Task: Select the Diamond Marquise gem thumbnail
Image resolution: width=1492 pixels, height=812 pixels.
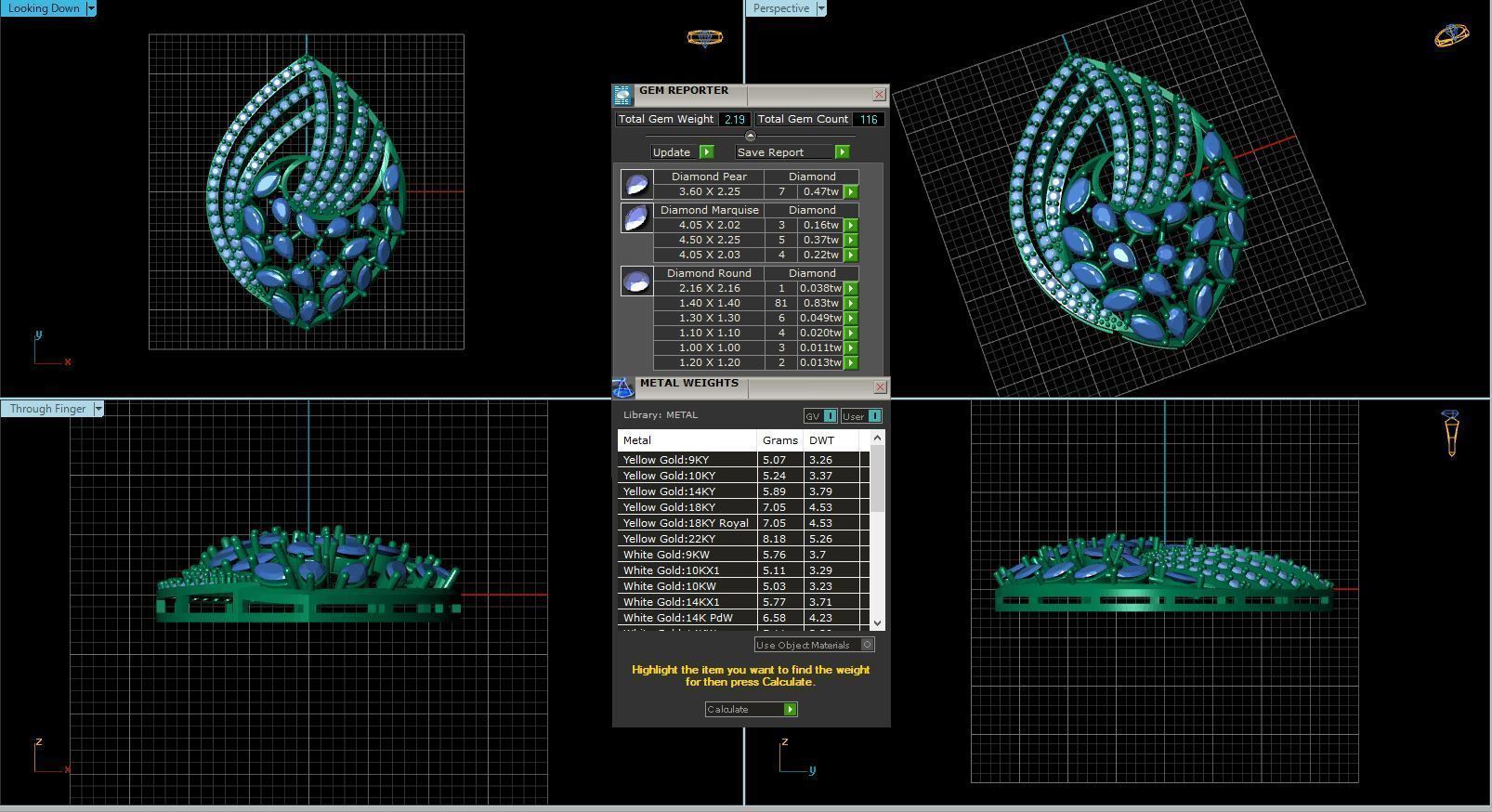Action: pos(636,217)
